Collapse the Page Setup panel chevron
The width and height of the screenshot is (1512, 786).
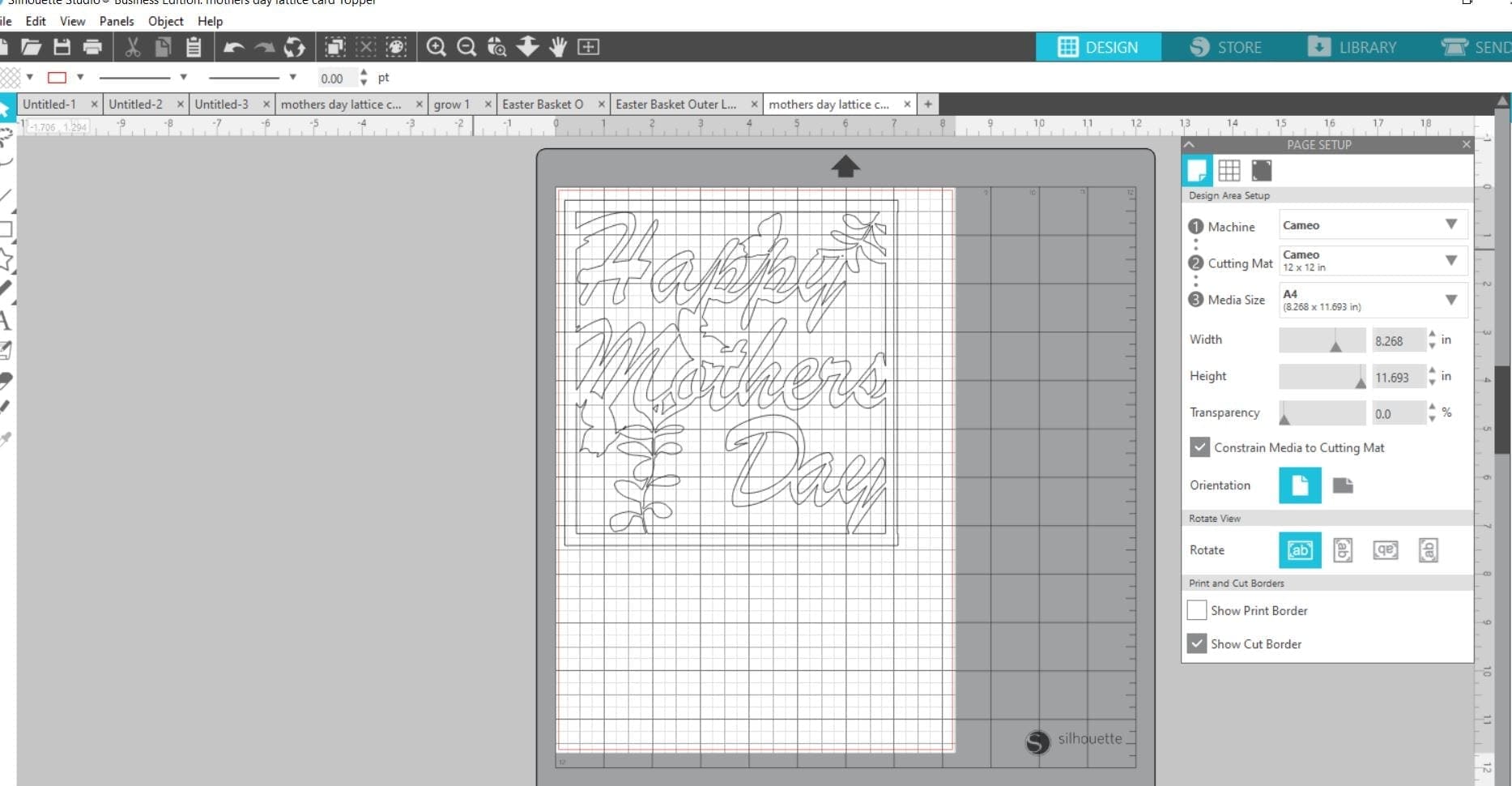pos(1189,144)
